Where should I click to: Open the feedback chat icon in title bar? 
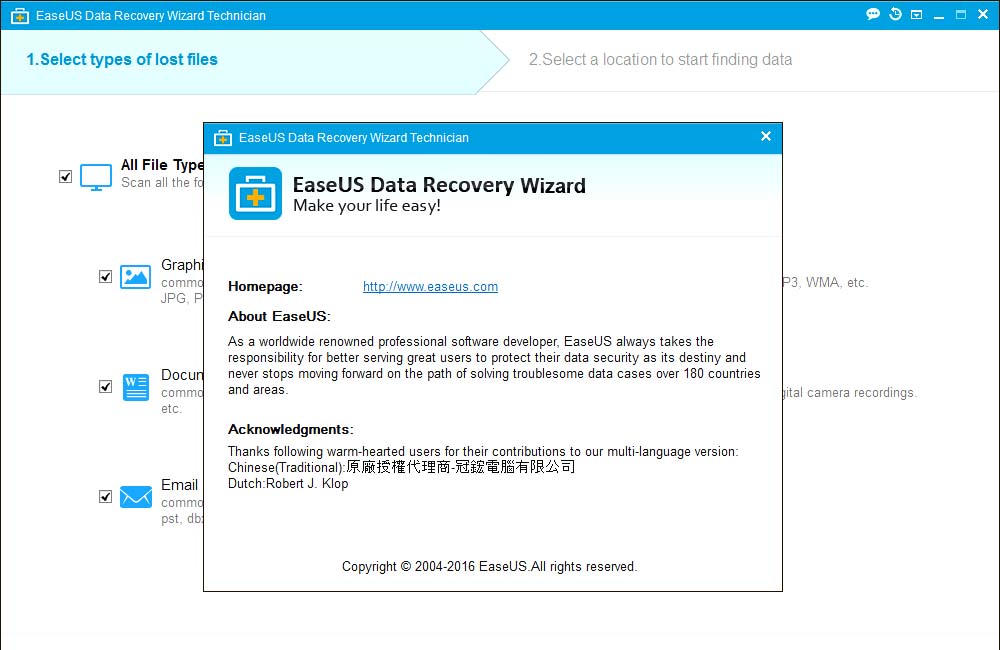coord(872,14)
